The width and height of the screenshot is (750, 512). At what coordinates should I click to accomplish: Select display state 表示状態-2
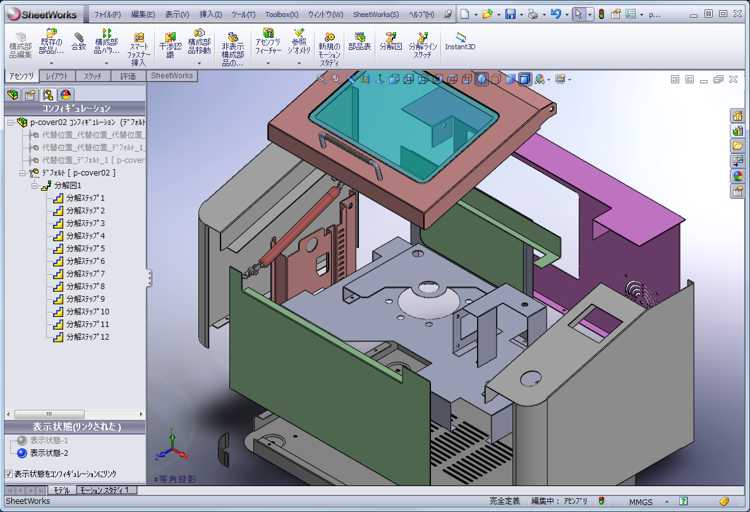tap(22, 453)
